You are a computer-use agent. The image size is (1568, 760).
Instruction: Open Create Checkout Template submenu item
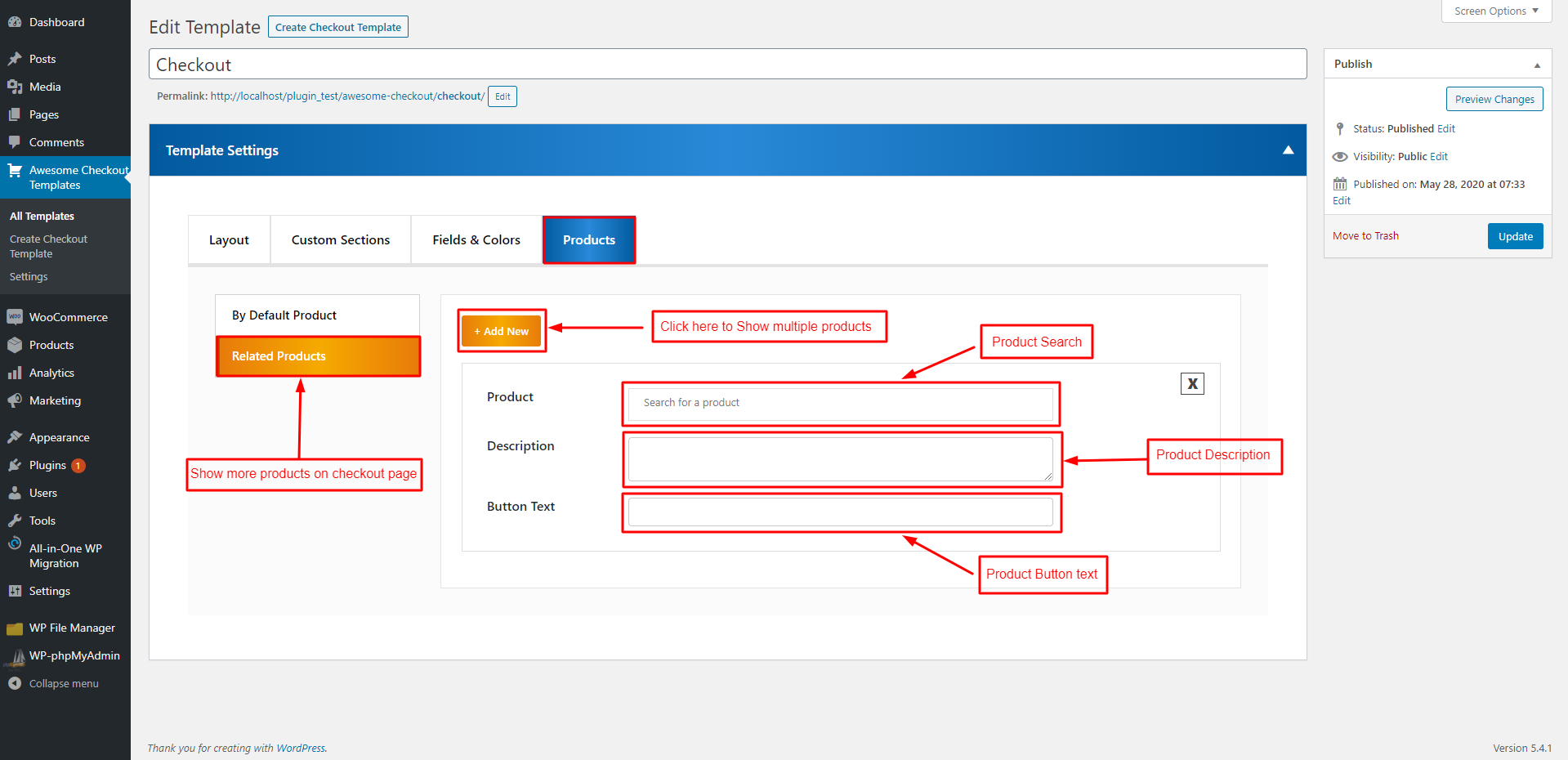coord(49,246)
